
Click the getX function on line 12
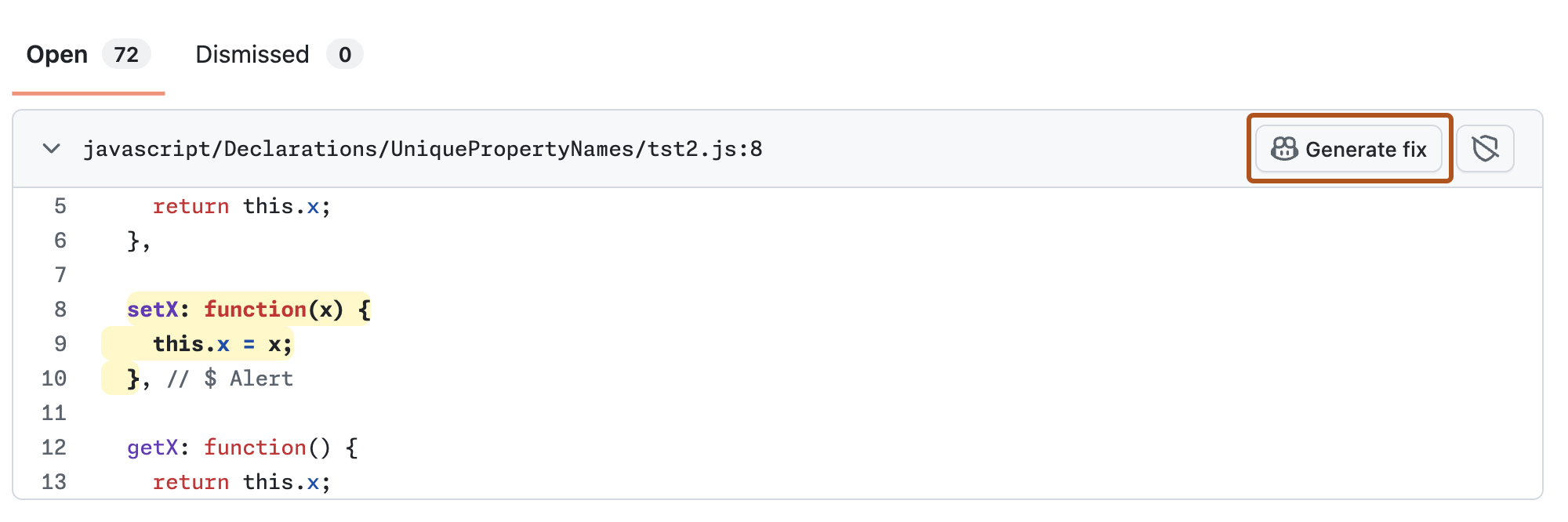[x=154, y=447]
